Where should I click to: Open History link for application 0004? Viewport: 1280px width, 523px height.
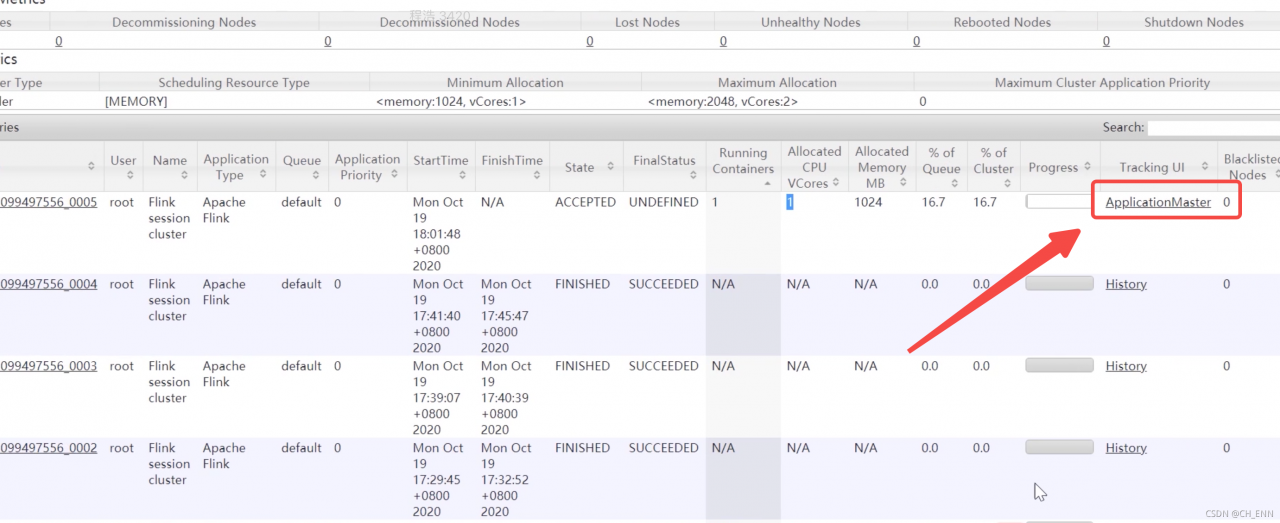point(1126,285)
